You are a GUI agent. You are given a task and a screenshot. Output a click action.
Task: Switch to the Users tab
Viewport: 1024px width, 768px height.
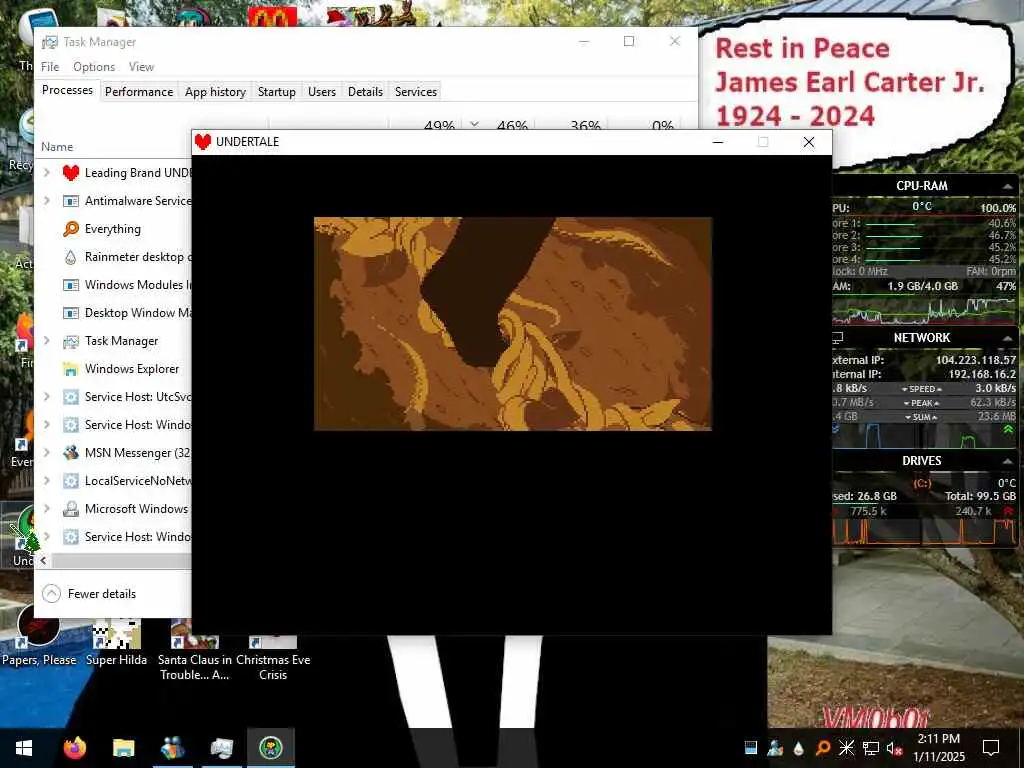click(322, 92)
